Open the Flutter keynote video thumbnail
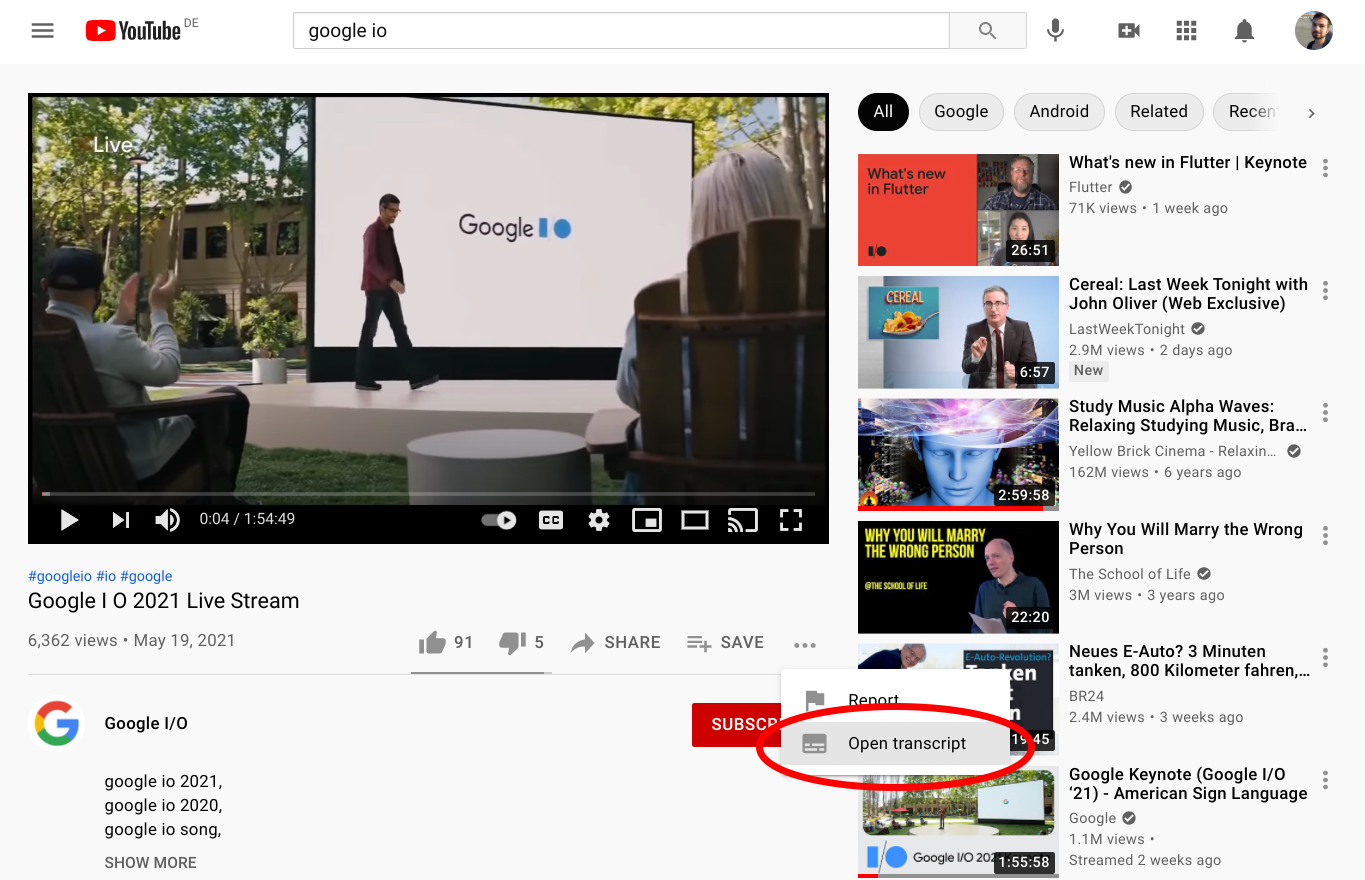The image size is (1365, 880). point(957,210)
